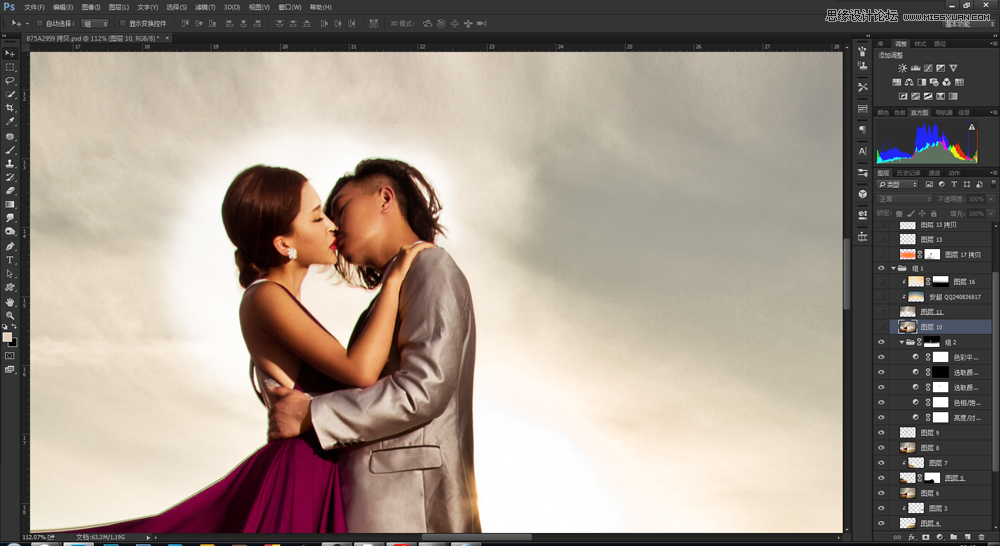Select the 图层 16 layer mask thumbnail
The image size is (1000, 546).
[x=941, y=281]
